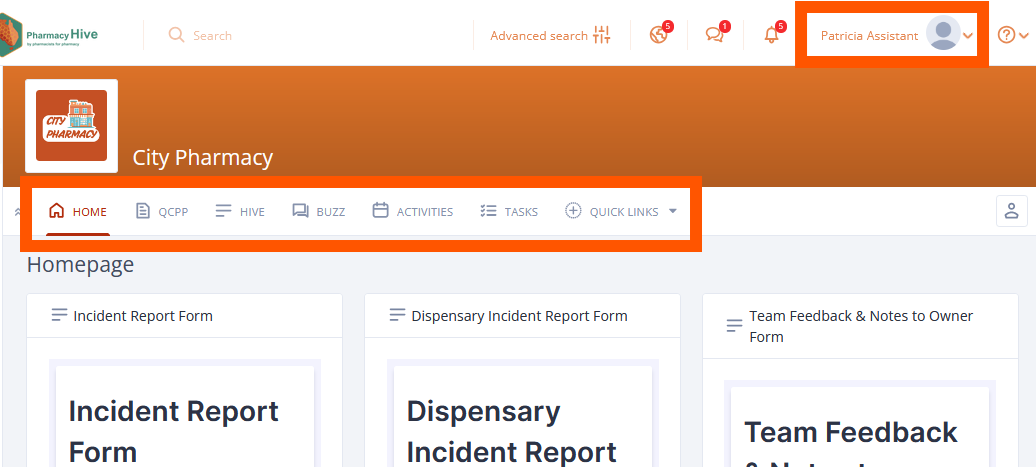Open the bell notifications icon
Image resolution: width=1036 pixels, height=467 pixels.
(771, 35)
